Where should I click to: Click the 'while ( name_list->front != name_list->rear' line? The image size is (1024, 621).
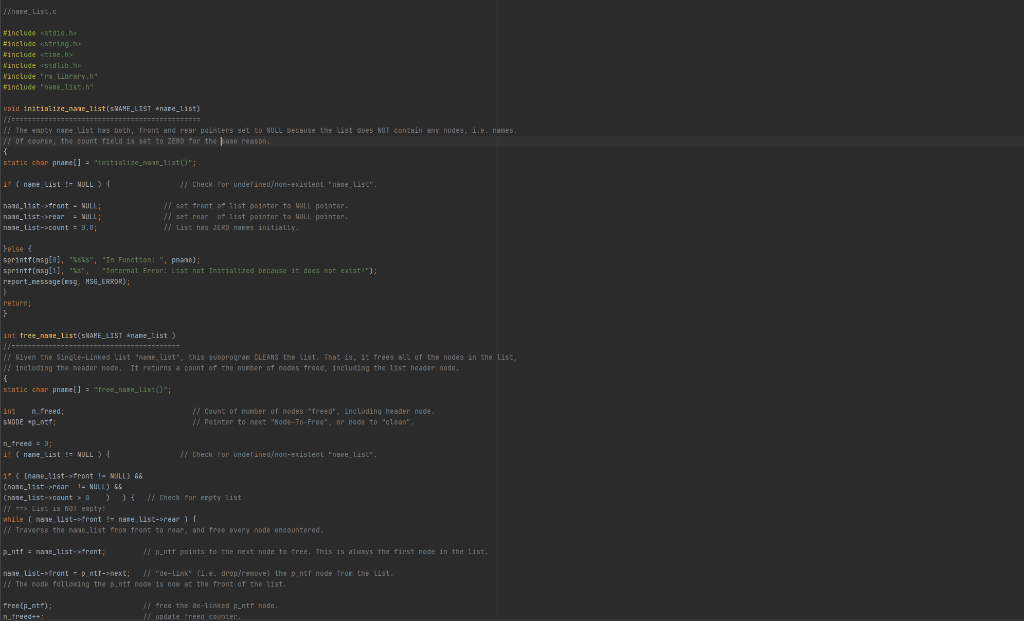pyautogui.click(x=99, y=520)
